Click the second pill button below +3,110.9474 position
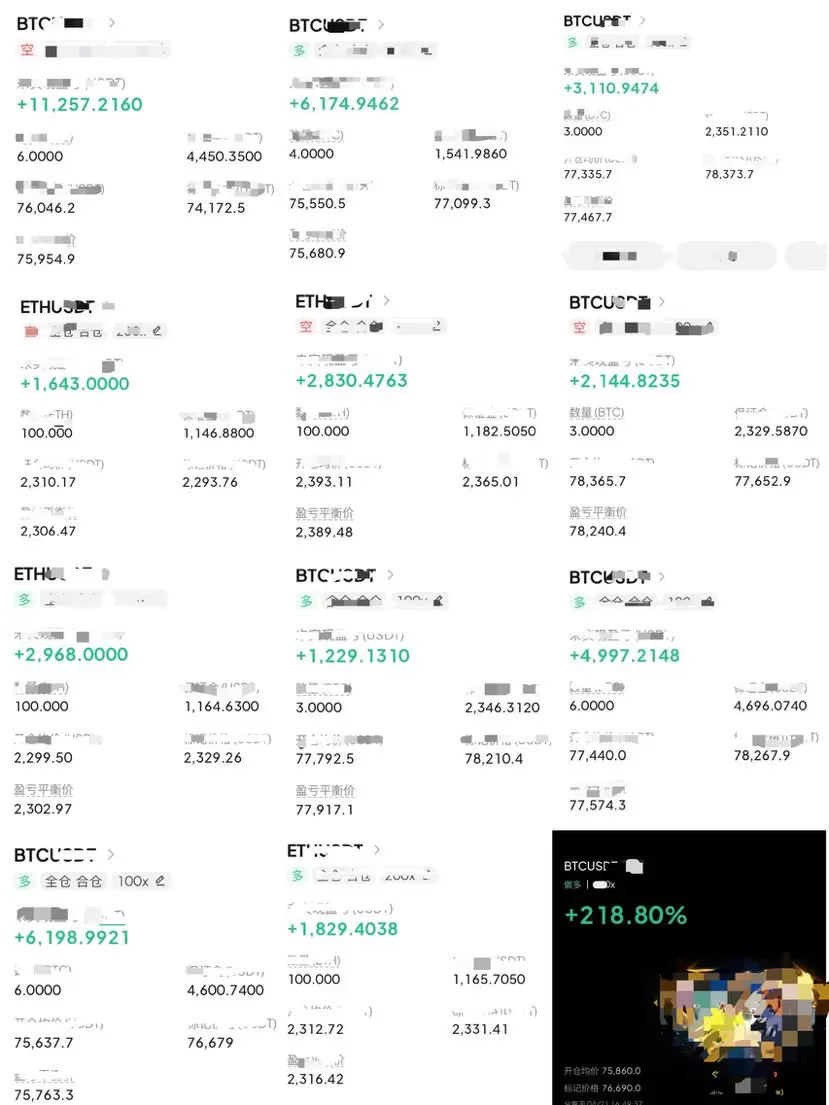The image size is (829, 1105). [727, 256]
